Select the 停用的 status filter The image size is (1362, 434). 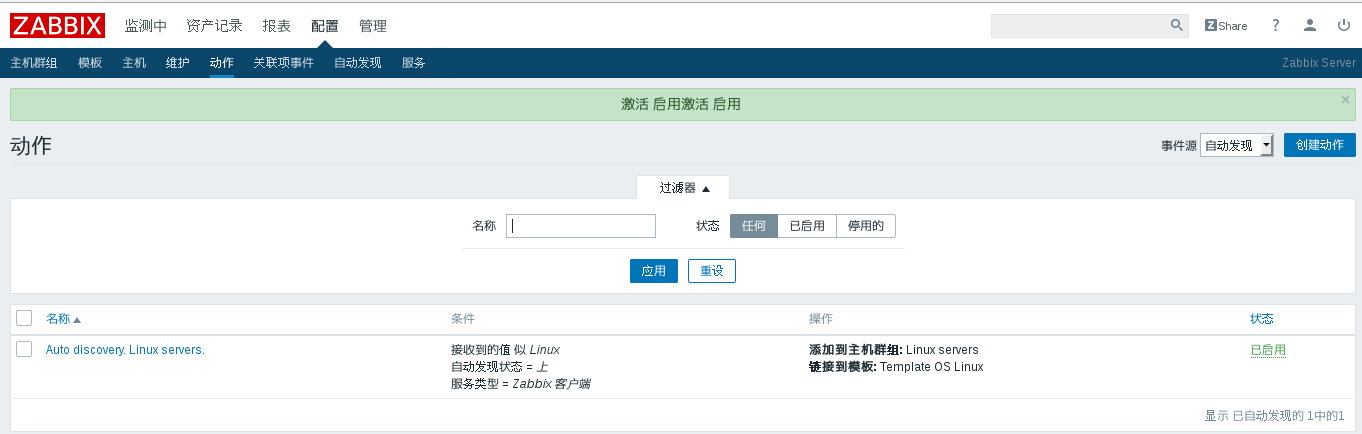pos(866,226)
